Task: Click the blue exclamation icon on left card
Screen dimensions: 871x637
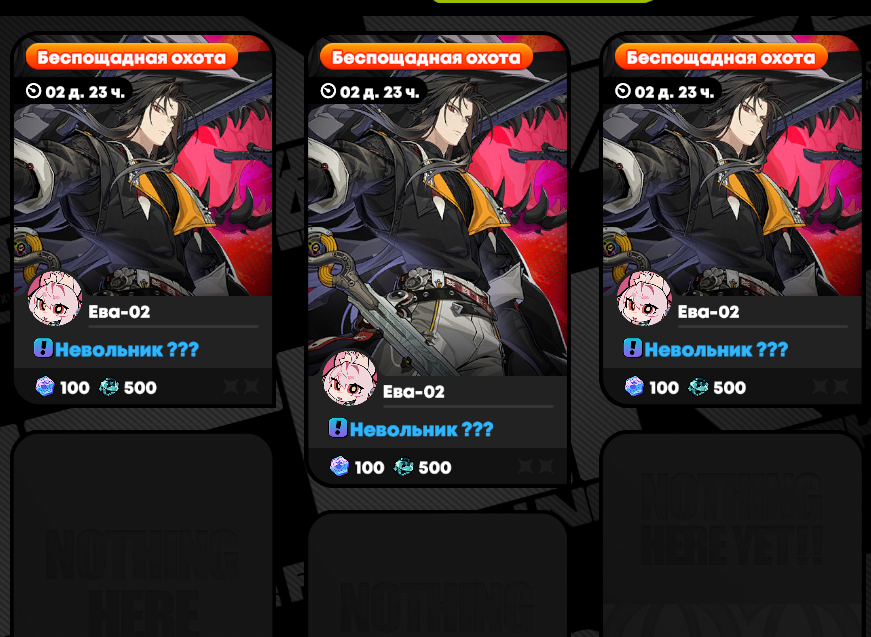Action: [x=43, y=348]
